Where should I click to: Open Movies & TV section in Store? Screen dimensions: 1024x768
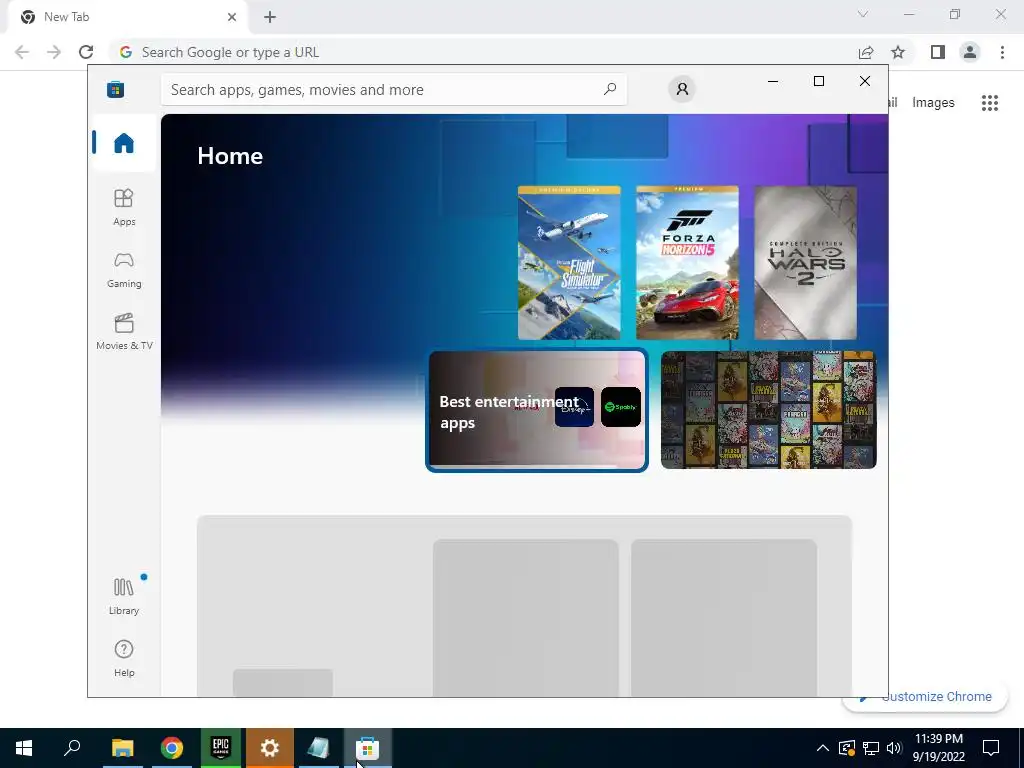tap(123, 332)
